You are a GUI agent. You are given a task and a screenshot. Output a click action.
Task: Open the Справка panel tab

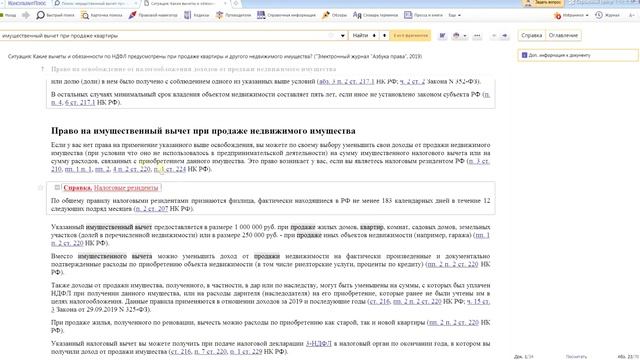531,36
